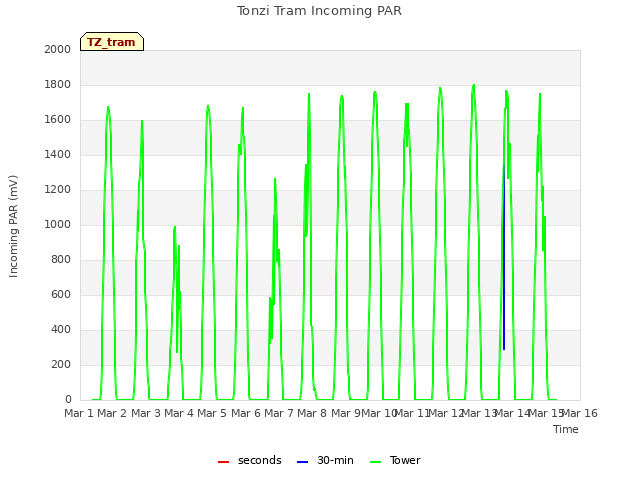640x480 pixels.
Task: Click the 2000 y-axis tick label
Action: click(x=58, y=49)
